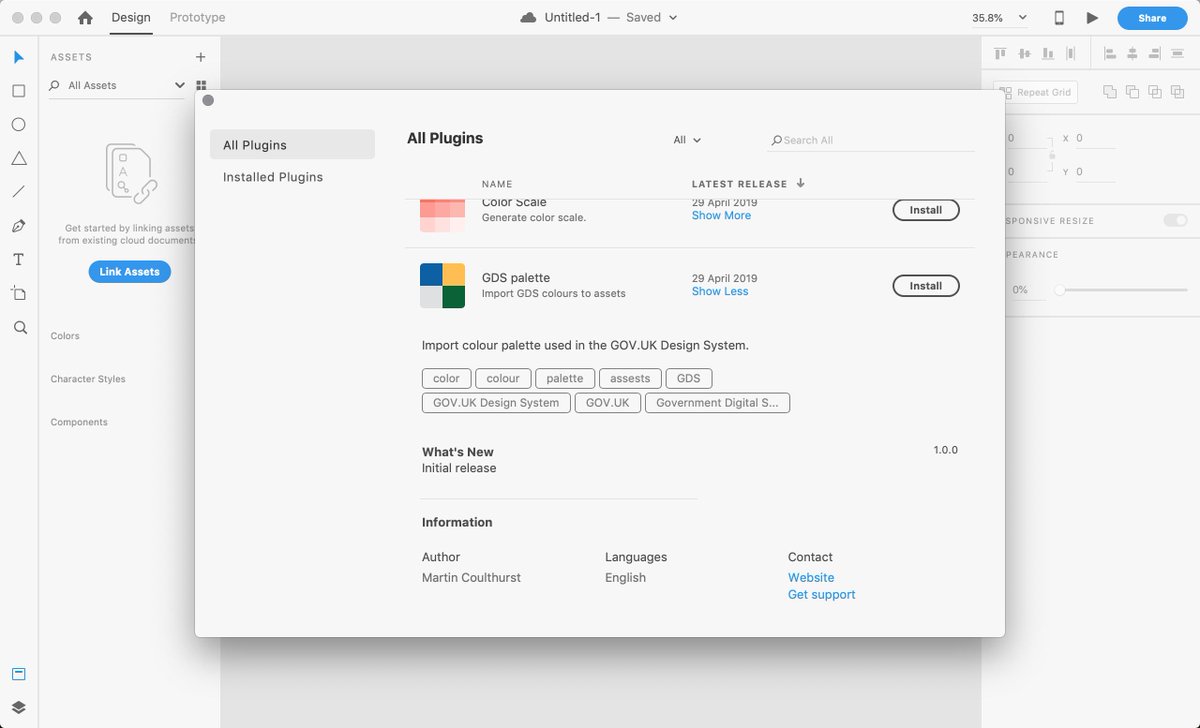The width and height of the screenshot is (1200, 728).
Task: Click Show More for Color Scale
Action: point(721,216)
